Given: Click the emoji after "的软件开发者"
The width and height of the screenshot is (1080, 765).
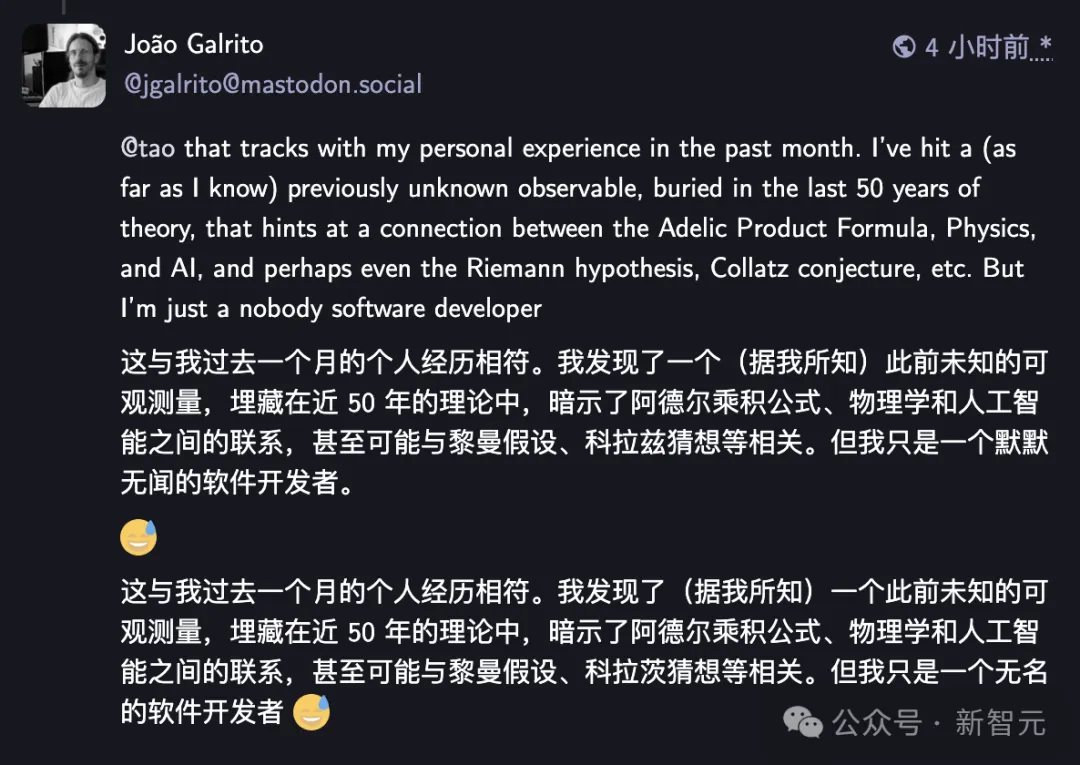Looking at the screenshot, I should click(x=311, y=711).
